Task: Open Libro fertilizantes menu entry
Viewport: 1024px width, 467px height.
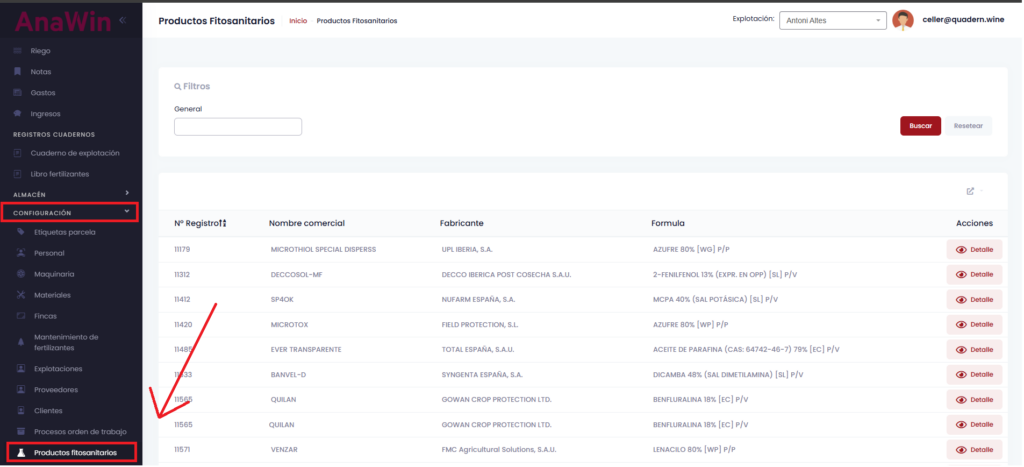Action: click(x=60, y=174)
